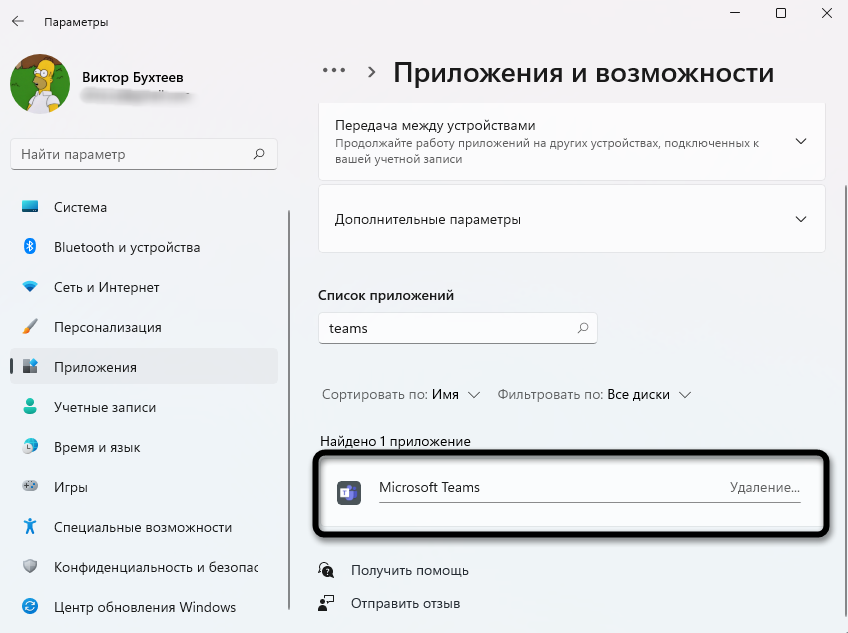Click the magnifier icon in "Найти параметр"
This screenshot has height=633, width=848.
(x=259, y=154)
